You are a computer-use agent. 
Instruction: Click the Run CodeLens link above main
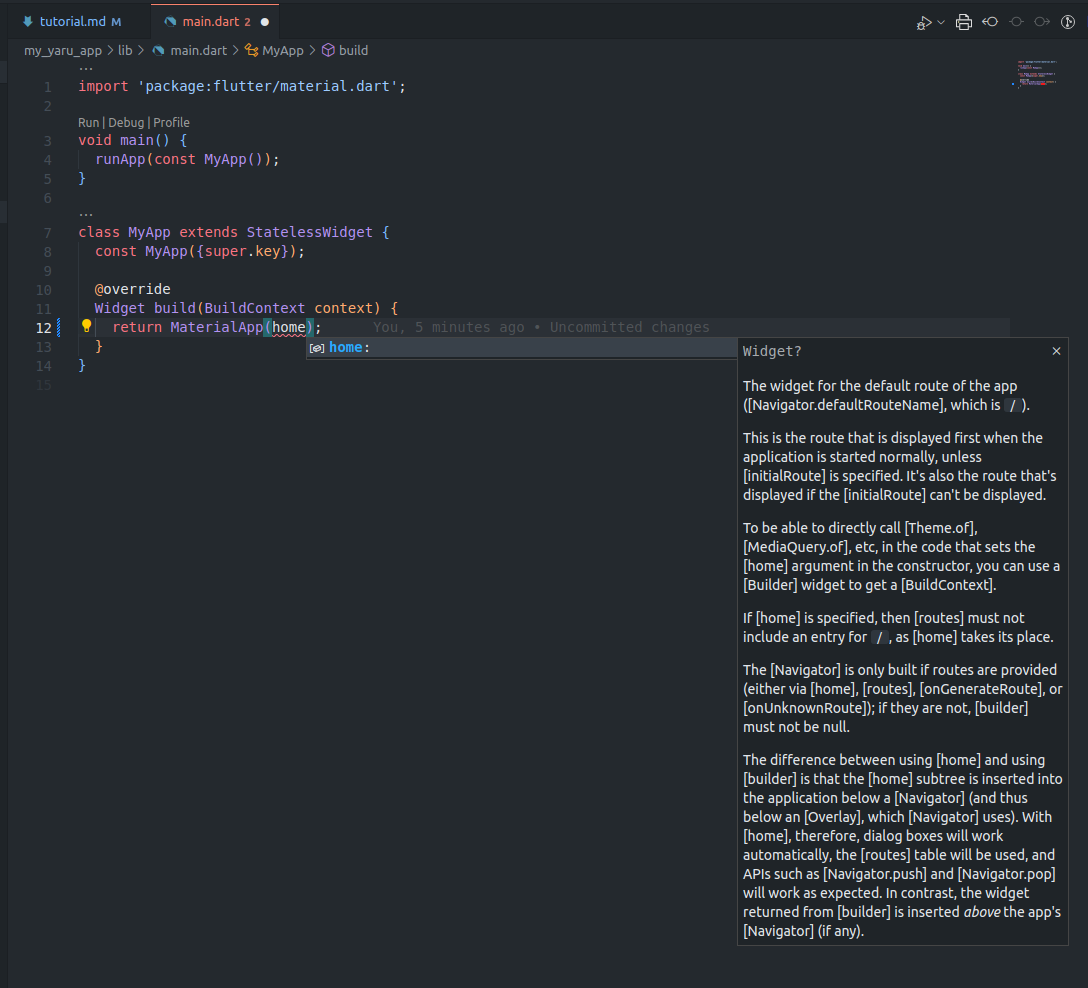tap(88, 122)
